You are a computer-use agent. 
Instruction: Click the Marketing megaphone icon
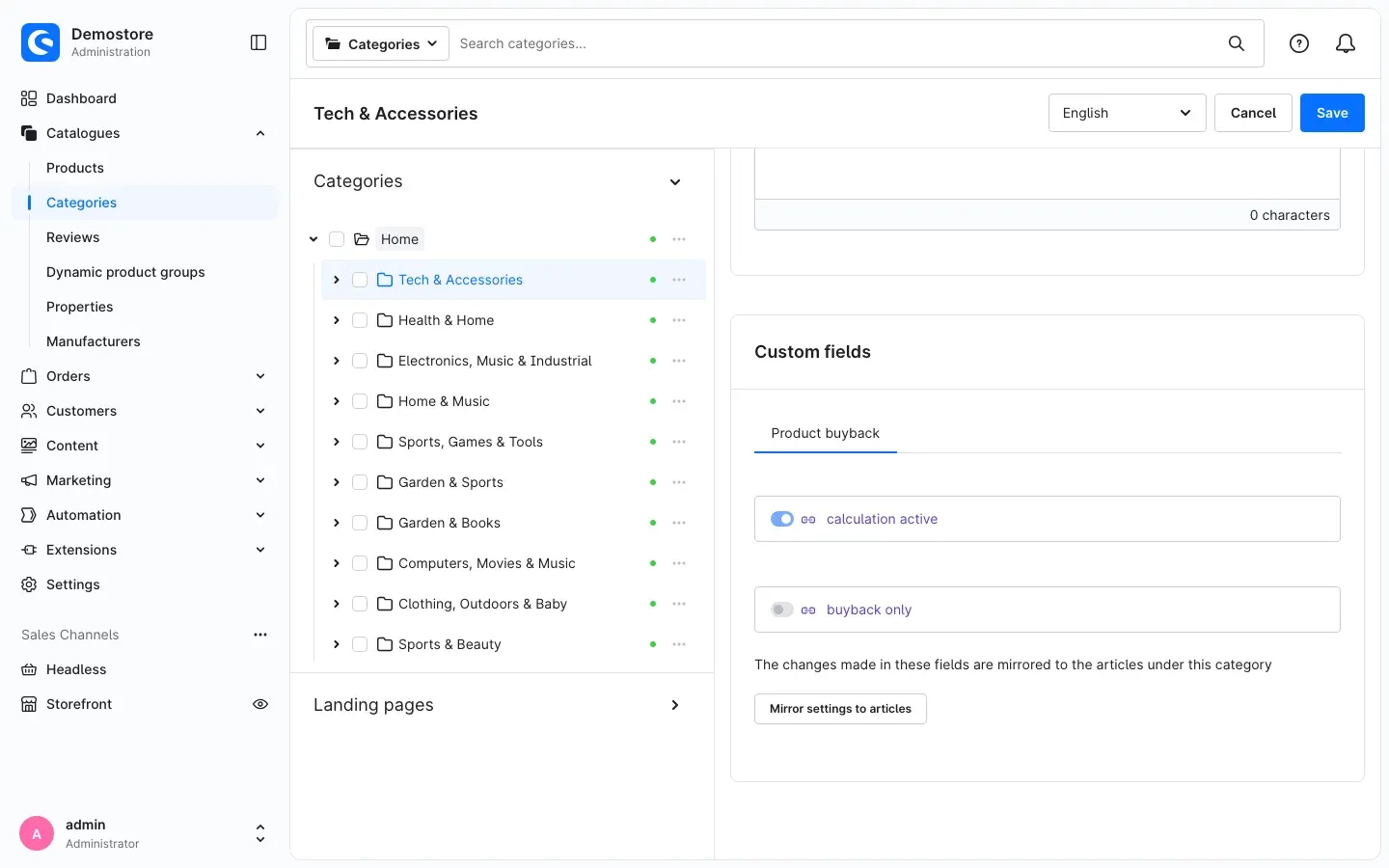[29, 480]
